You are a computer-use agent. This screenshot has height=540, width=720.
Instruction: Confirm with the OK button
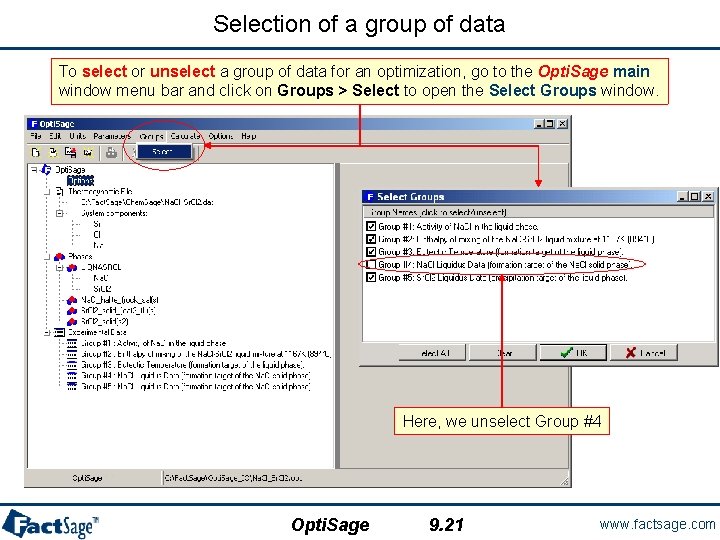[573, 353]
